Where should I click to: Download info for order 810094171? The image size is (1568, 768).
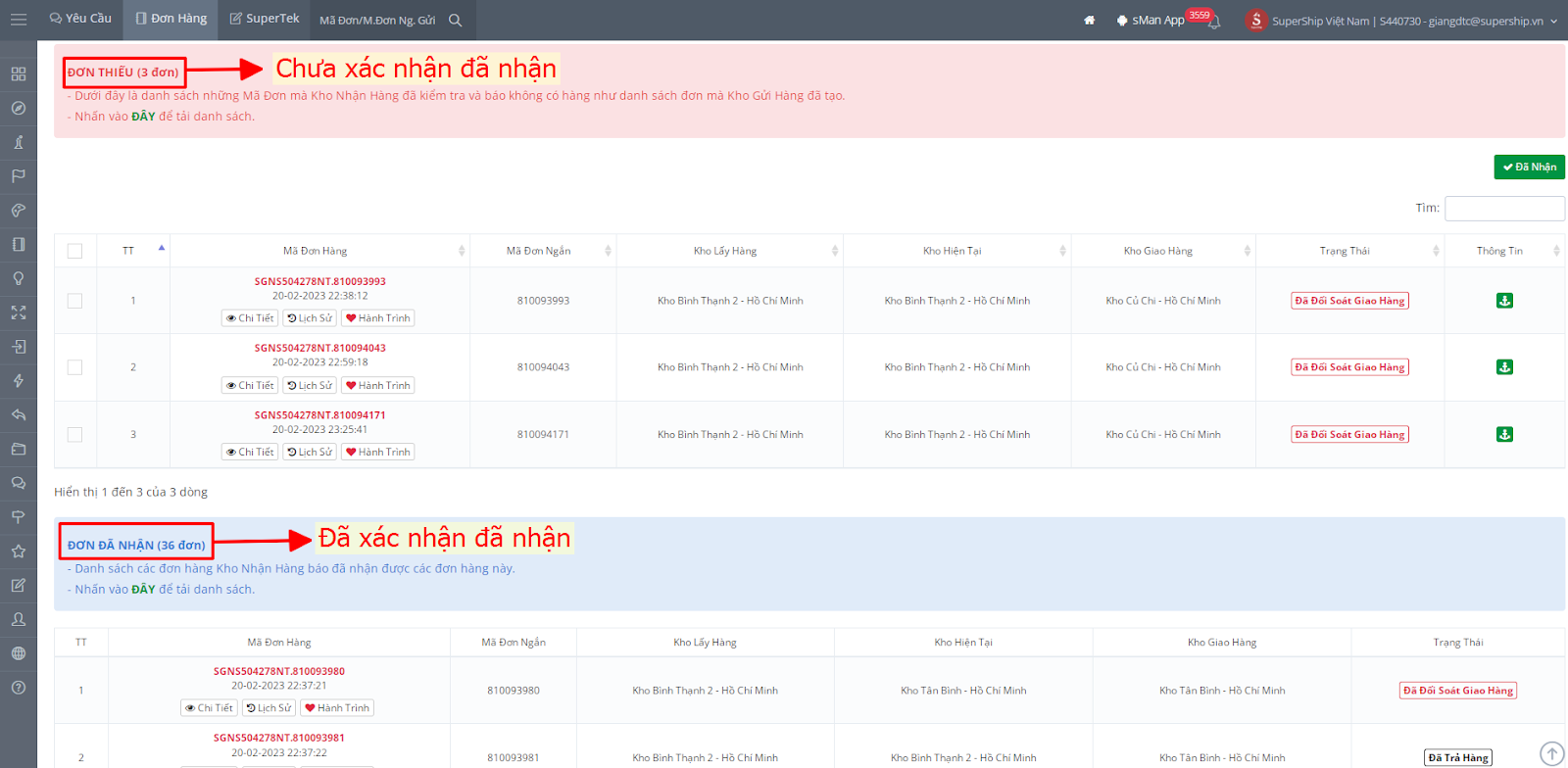[1504, 434]
